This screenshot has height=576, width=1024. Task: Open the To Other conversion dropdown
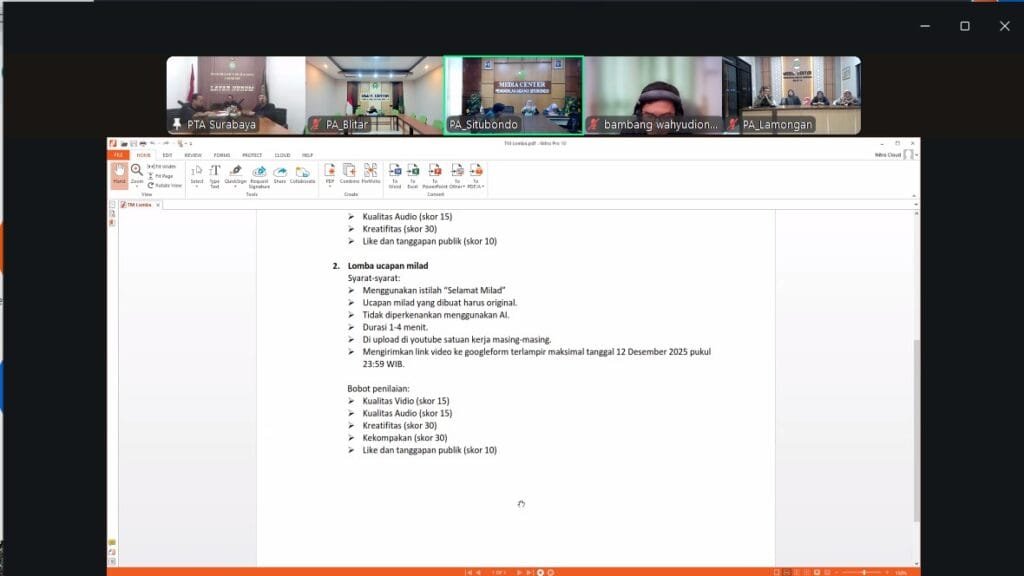[457, 187]
